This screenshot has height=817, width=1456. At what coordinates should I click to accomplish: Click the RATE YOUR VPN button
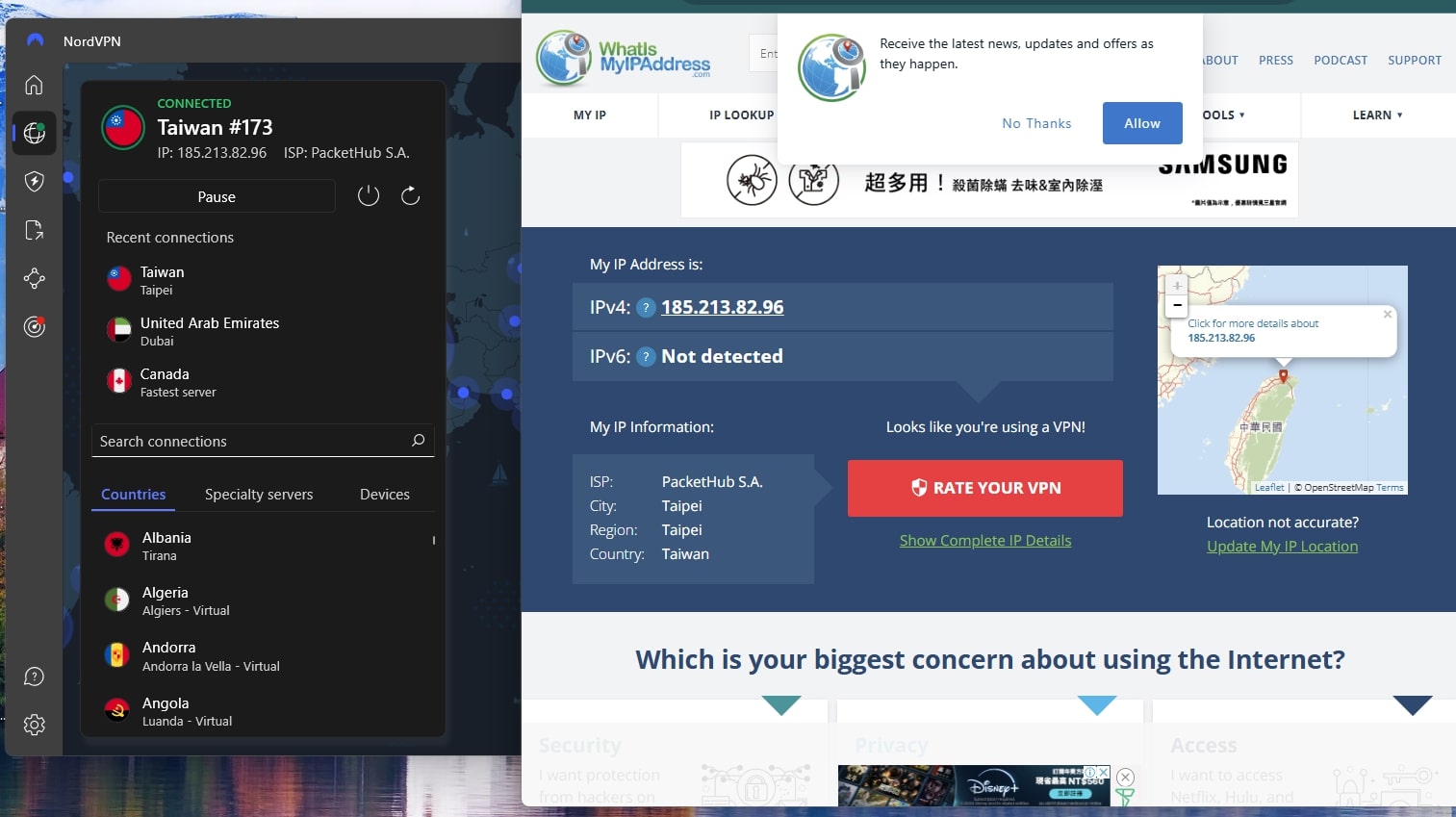[x=984, y=488]
